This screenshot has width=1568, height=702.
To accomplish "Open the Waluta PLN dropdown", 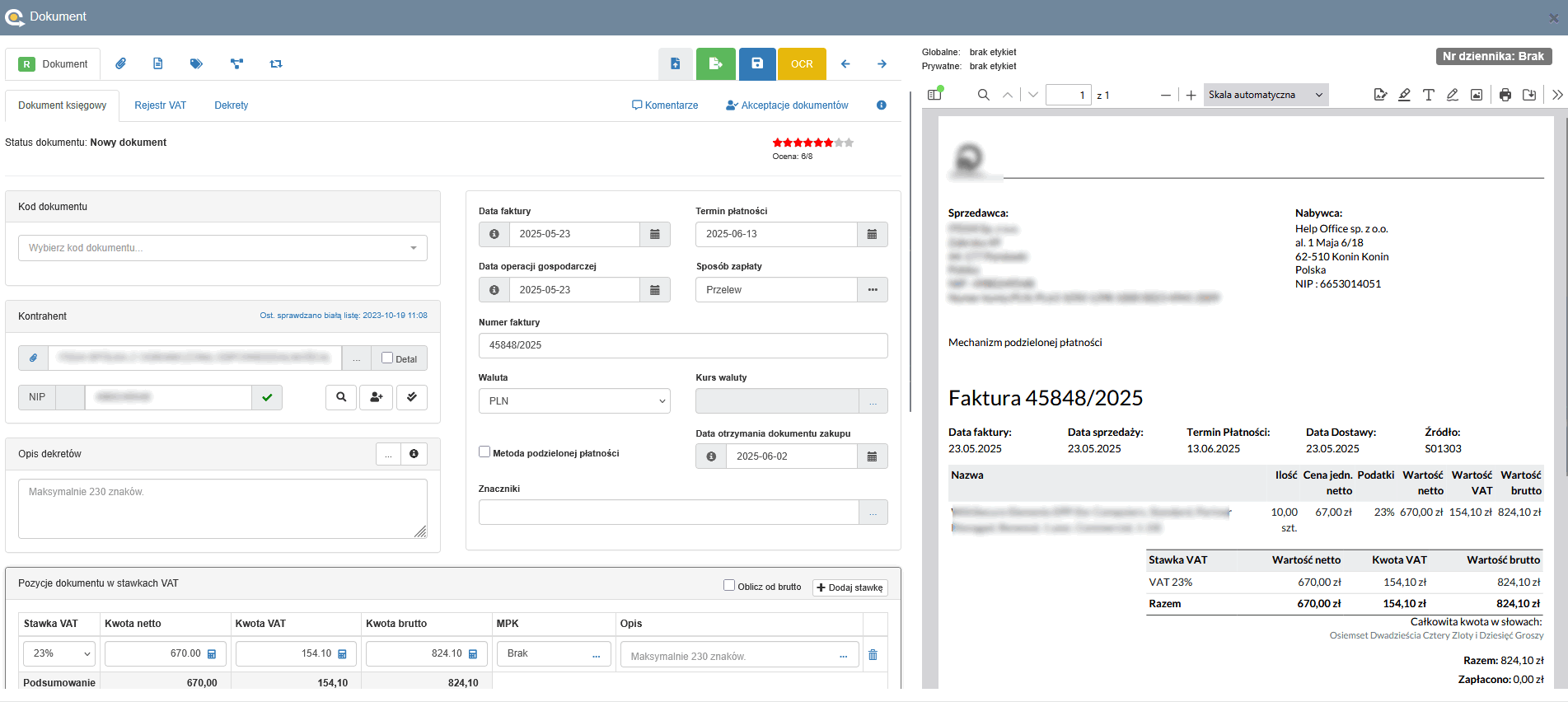I will pyautogui.click(x=573, y=401).
